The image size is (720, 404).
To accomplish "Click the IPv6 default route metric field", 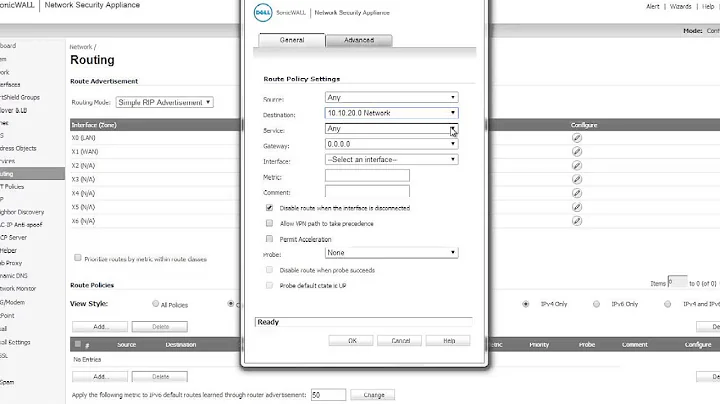I will [x=328, y=395].
